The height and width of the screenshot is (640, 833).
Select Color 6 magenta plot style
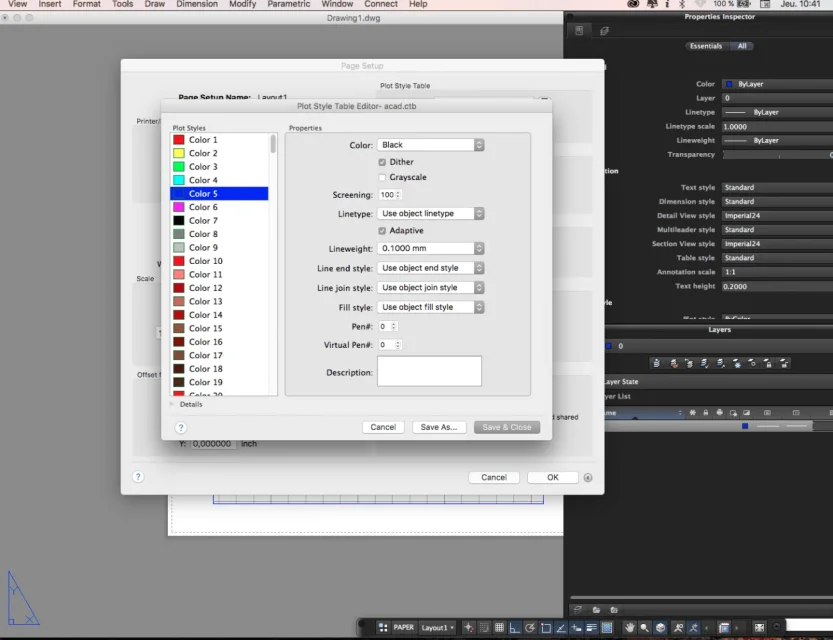coord(203,207)
